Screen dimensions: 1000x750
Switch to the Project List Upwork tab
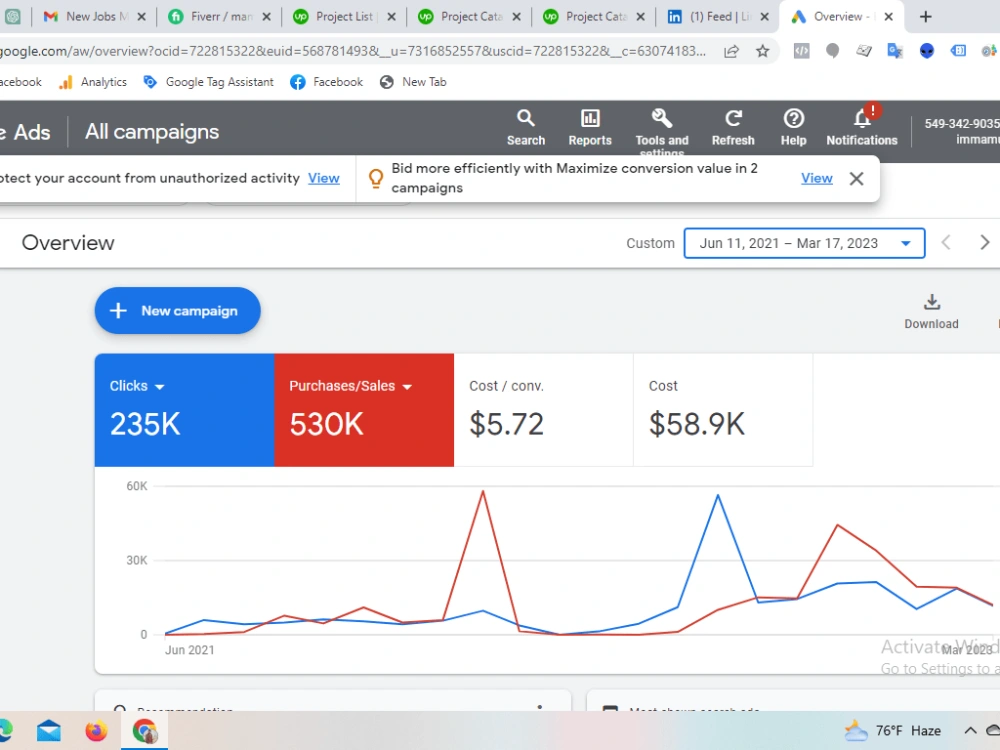coord(342,17)
